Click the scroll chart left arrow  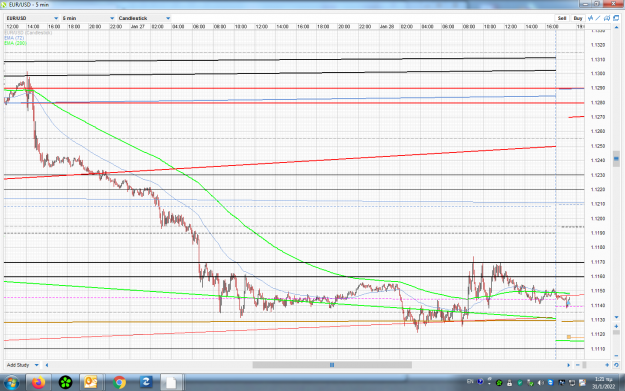coord(47,365)
